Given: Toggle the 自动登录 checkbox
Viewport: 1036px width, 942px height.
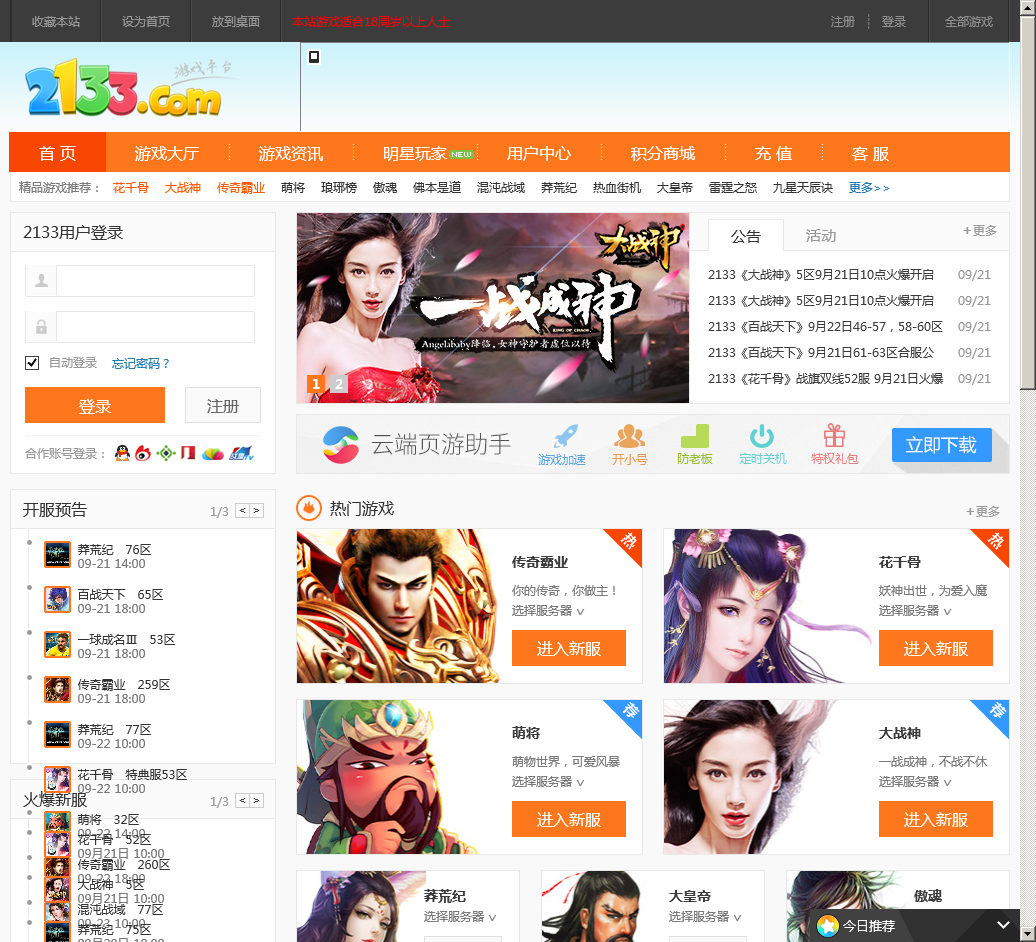Looking at the screenshot, I should coord(32,363).
